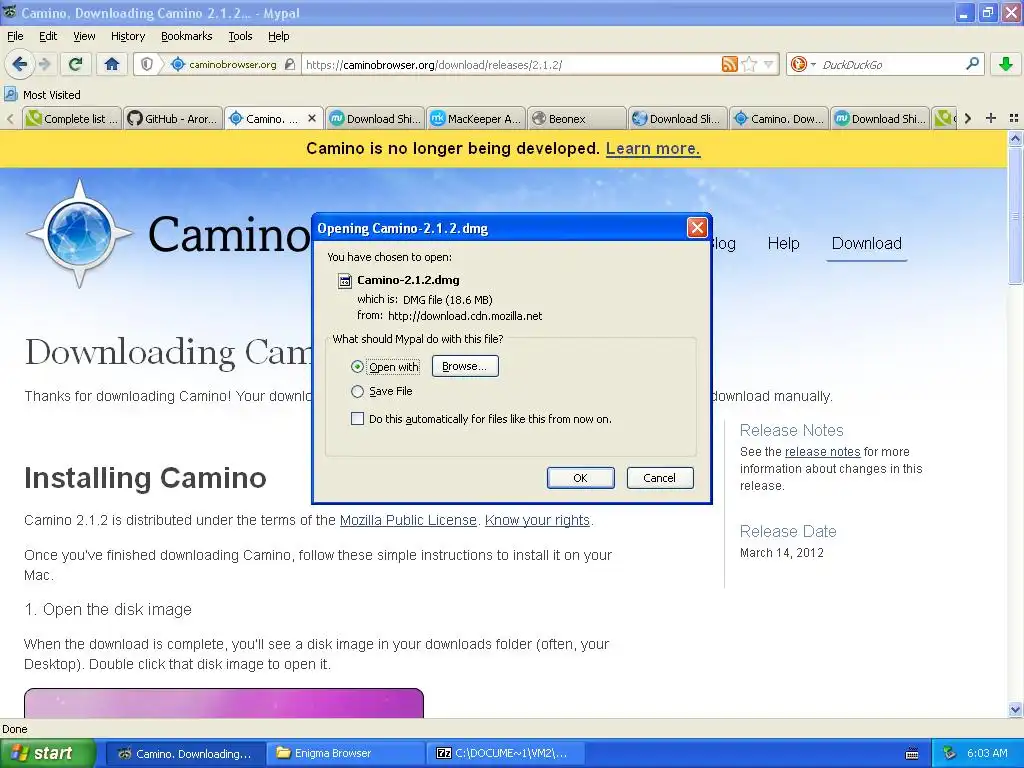Open the Bookmarks menu
The width and height of the screenshot is (1024, 768).
click(186, 37)
